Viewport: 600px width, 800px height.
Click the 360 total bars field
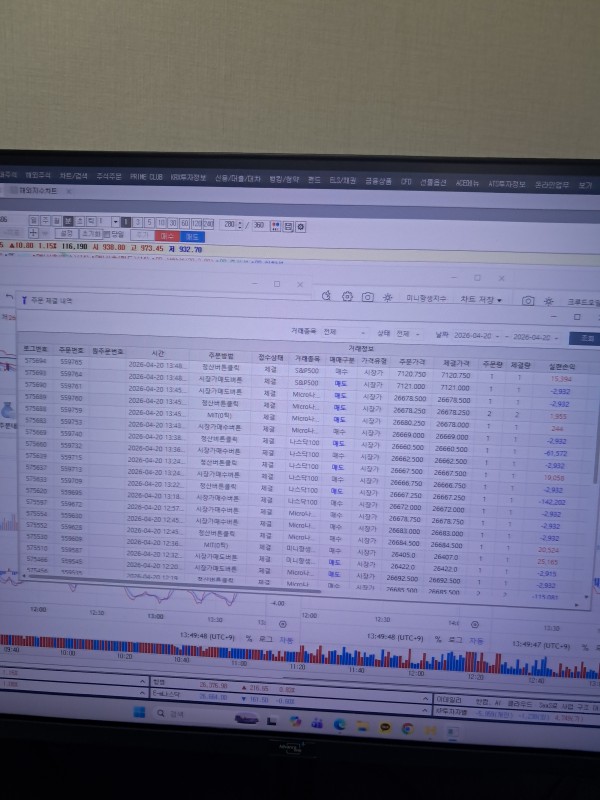click(260, 226)
